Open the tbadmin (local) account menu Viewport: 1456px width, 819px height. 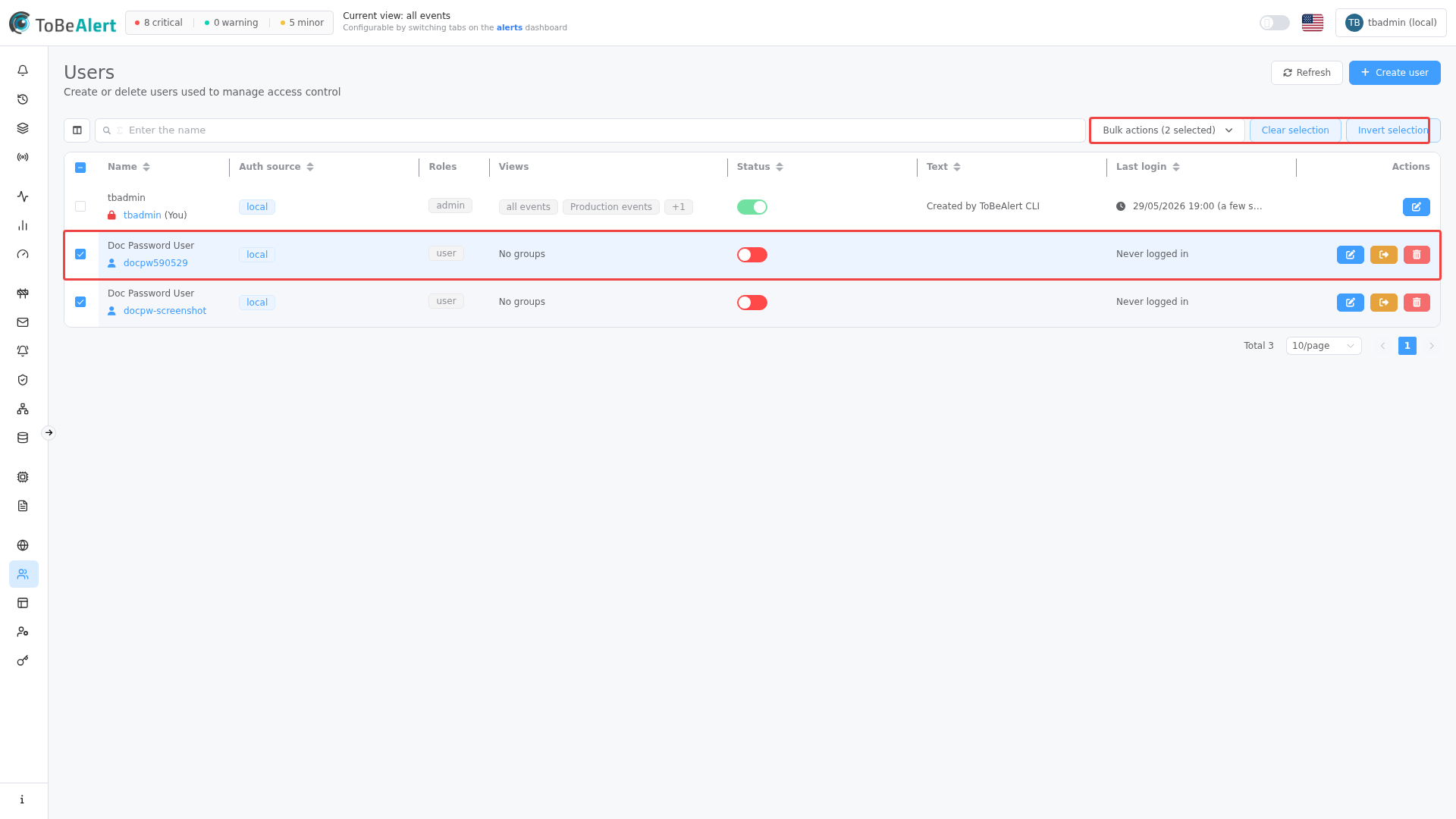(x=1391, y=23)
